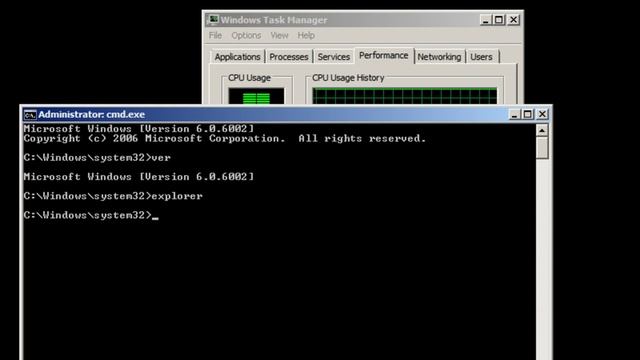This screenshot has width=640, height=360.
Task: Click the Administrator: cmd.exe title text
Action: (91, 115)
